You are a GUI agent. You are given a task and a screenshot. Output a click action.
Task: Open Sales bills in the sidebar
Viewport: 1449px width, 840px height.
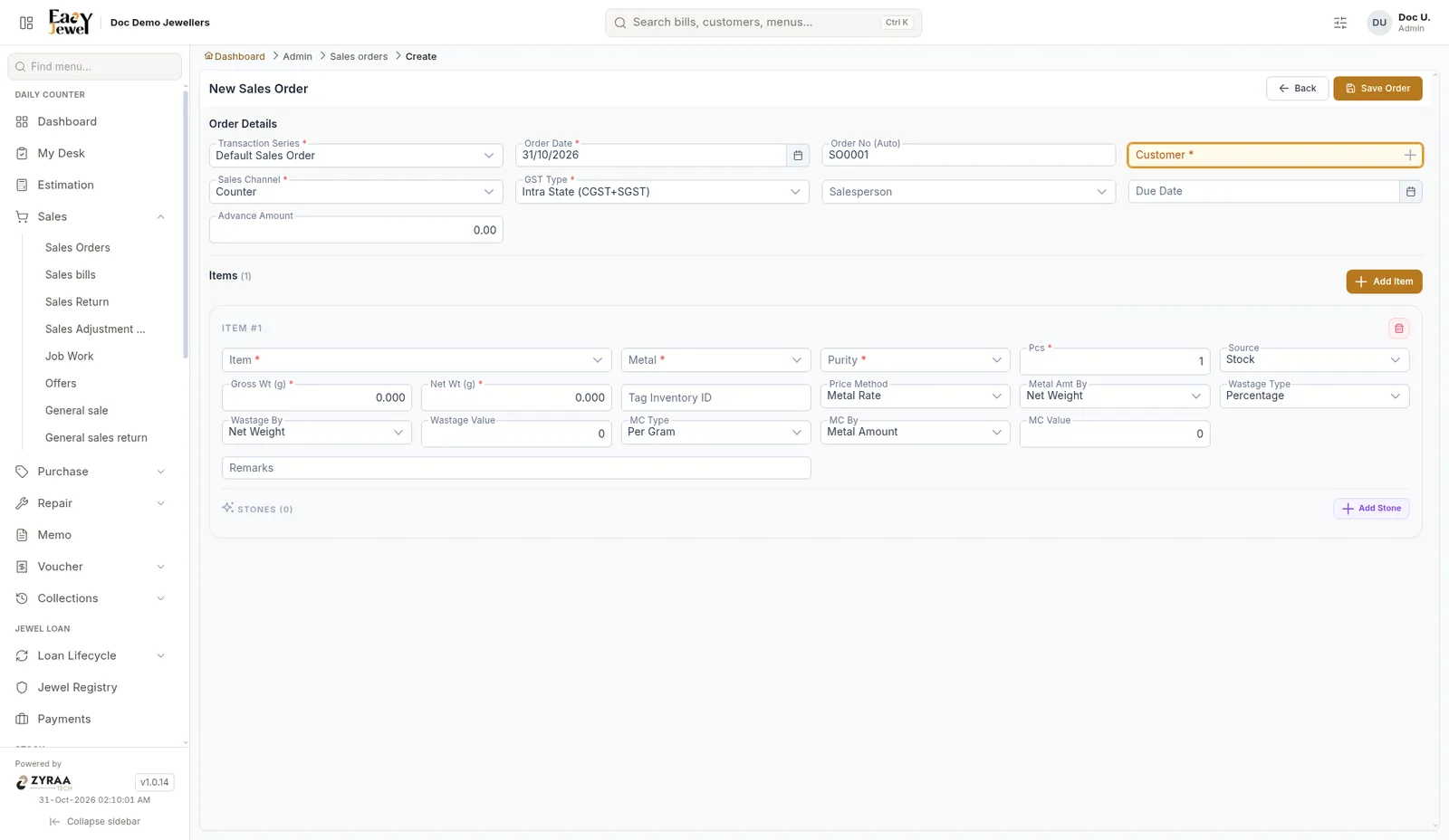pos(71,274)
